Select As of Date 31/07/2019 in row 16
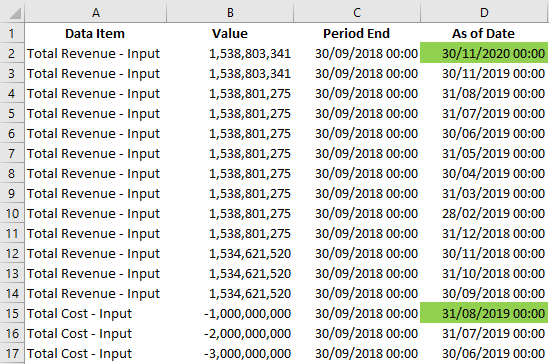This screenshot has width=549, height=364. click(484, 334)
